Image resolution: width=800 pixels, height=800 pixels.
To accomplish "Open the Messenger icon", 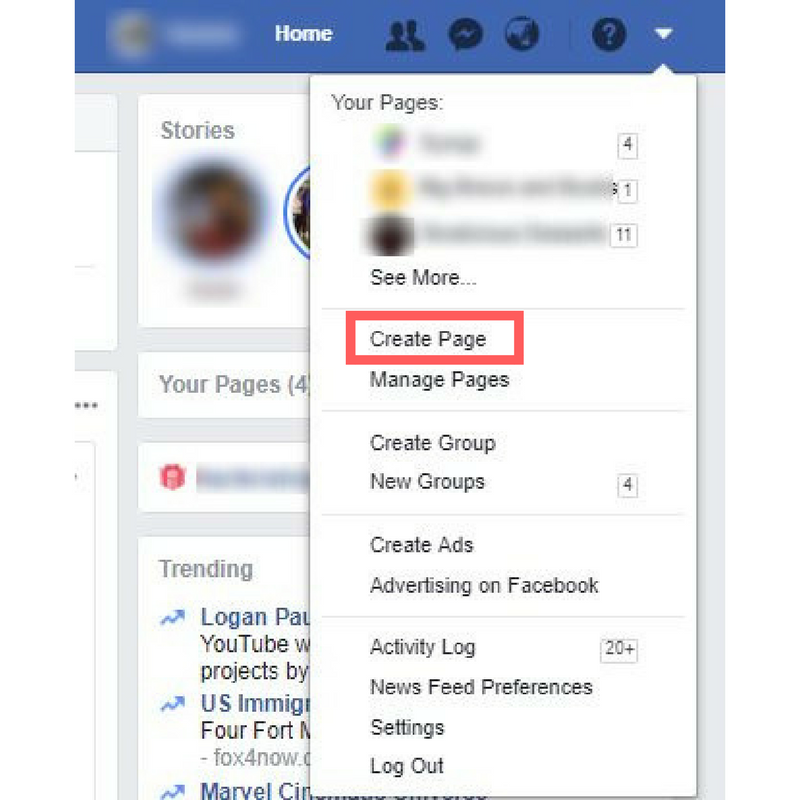I will pyautogui.click(x=465, y=35).
